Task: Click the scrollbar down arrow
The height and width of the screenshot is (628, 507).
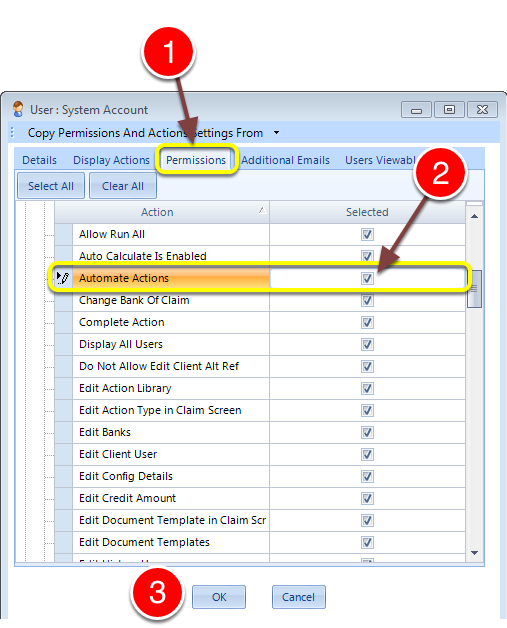Action: [475, 553]
